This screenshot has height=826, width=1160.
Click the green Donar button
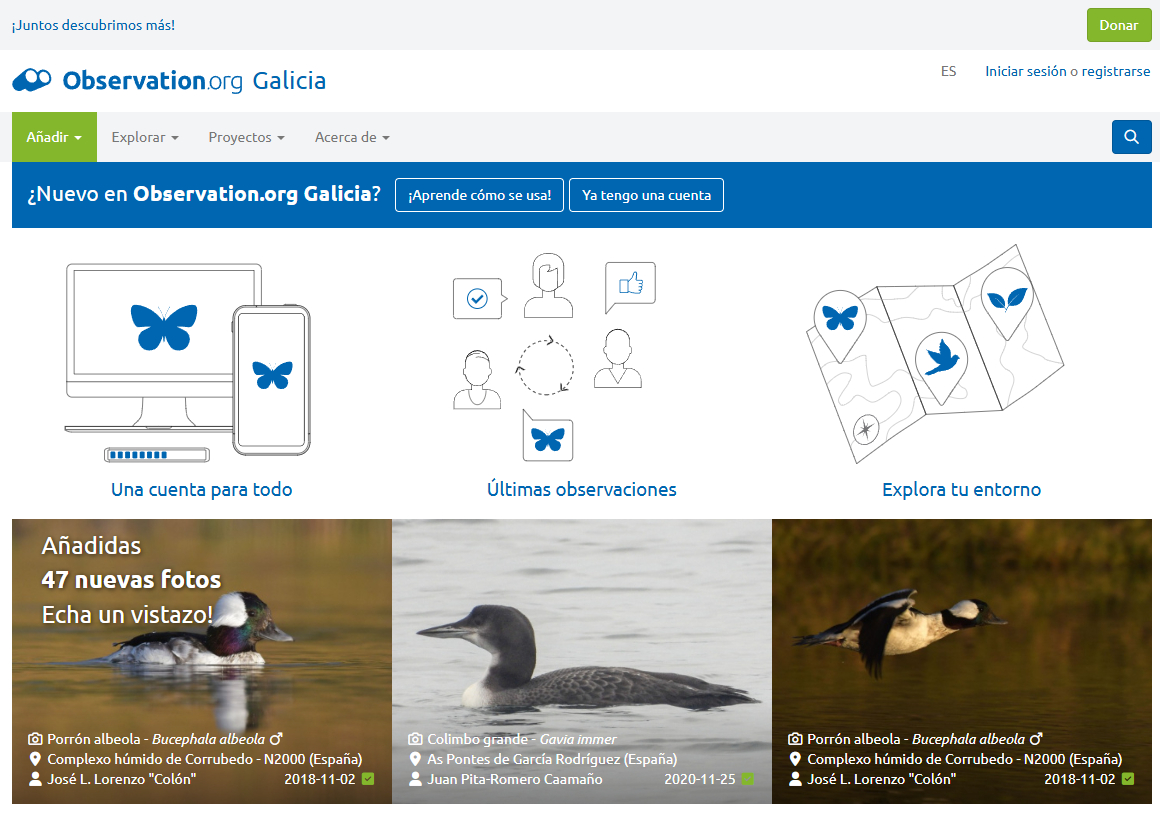pyautogui.click(x=1119, y=25)
